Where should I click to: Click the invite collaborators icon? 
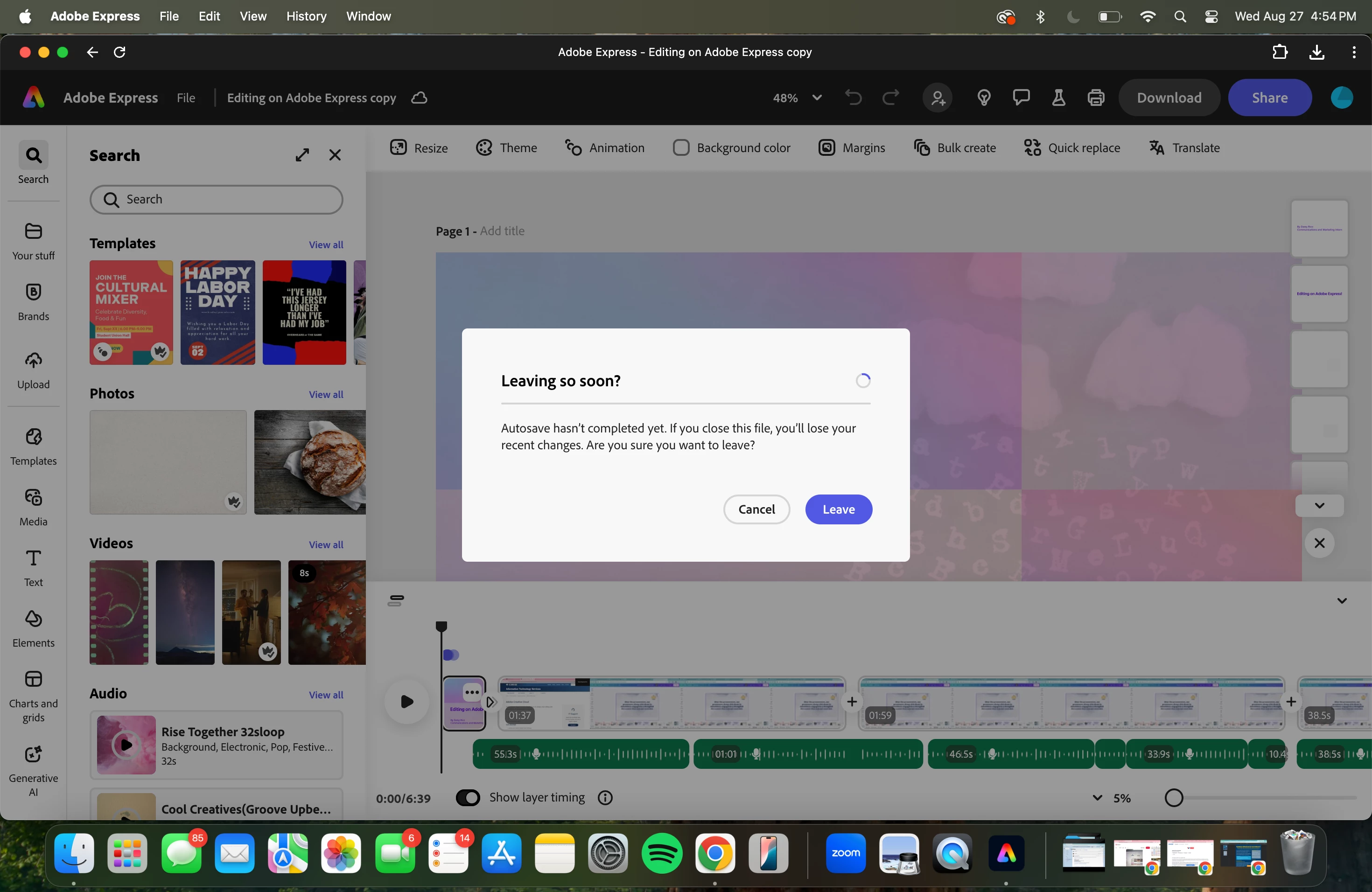938,98
